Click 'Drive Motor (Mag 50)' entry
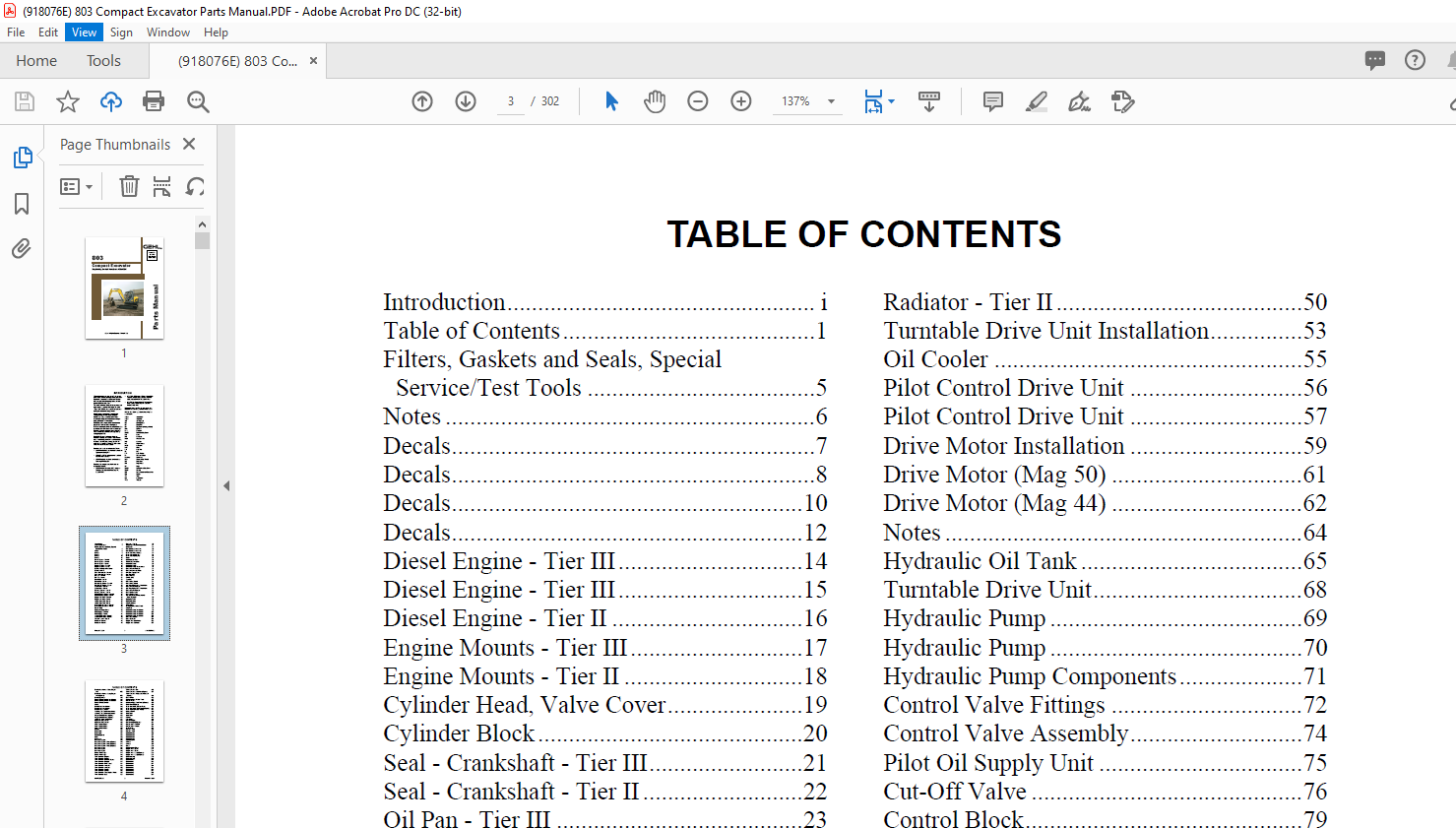This screenshot has width=1456, height=828. [1105, 475]
